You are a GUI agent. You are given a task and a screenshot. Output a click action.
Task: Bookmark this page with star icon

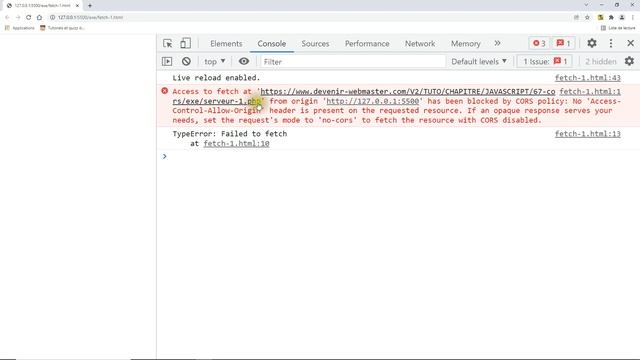pyautogui.click(x=587, y=17)
